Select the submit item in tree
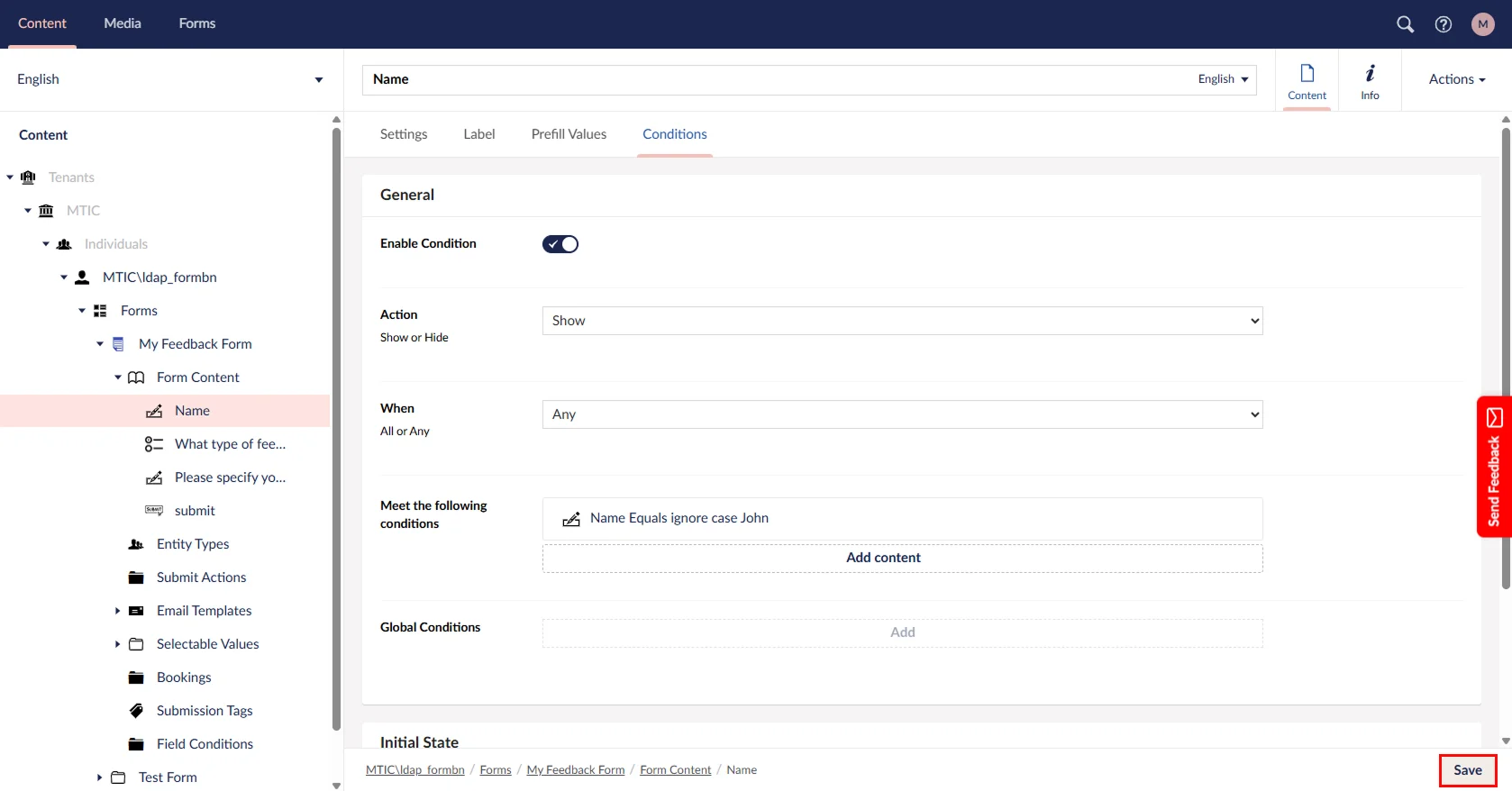The height and width of the screenshot is (791, 1512). (x=195, y=511)
